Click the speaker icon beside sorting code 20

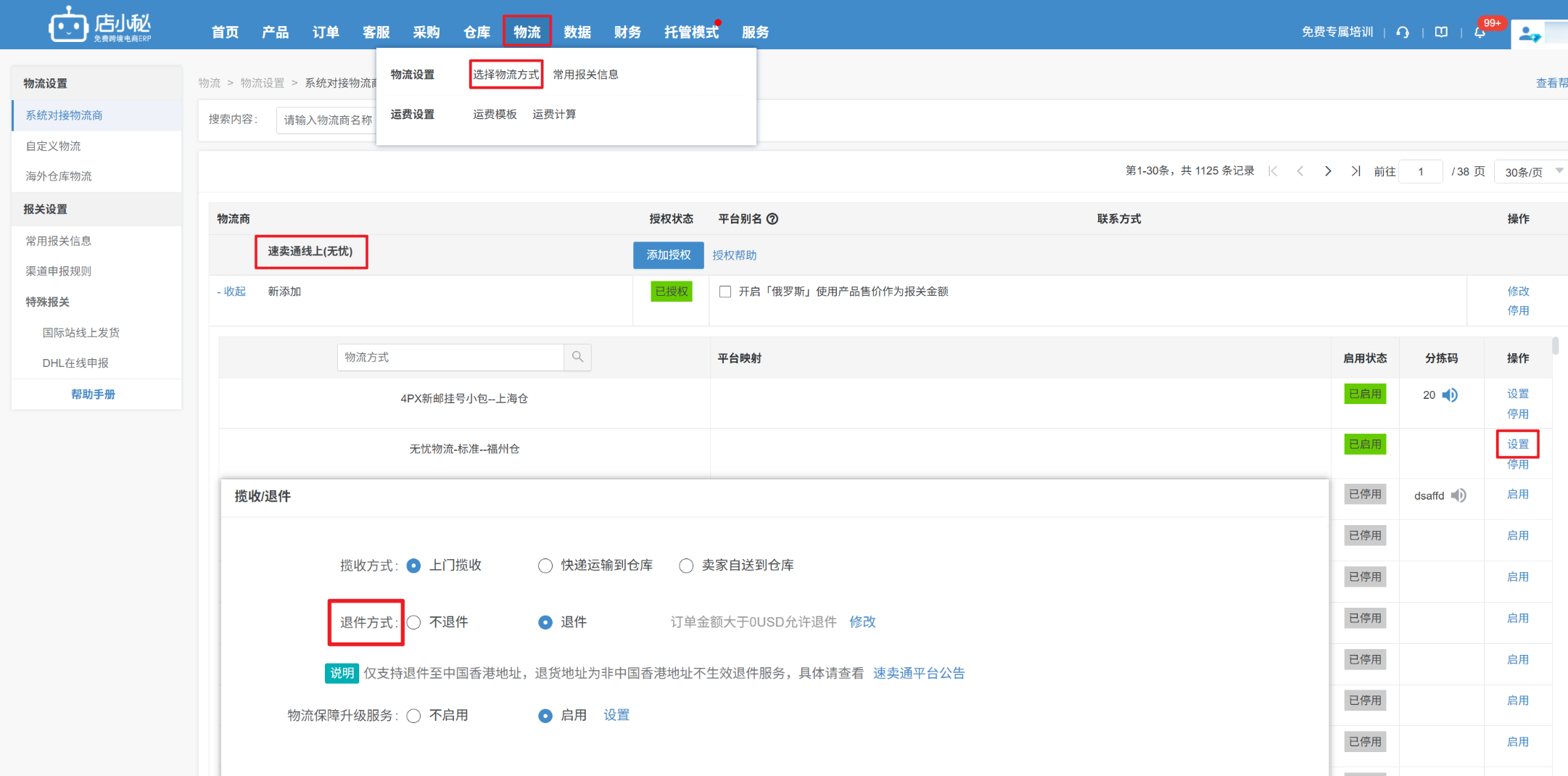click(x=1450, y=395)
